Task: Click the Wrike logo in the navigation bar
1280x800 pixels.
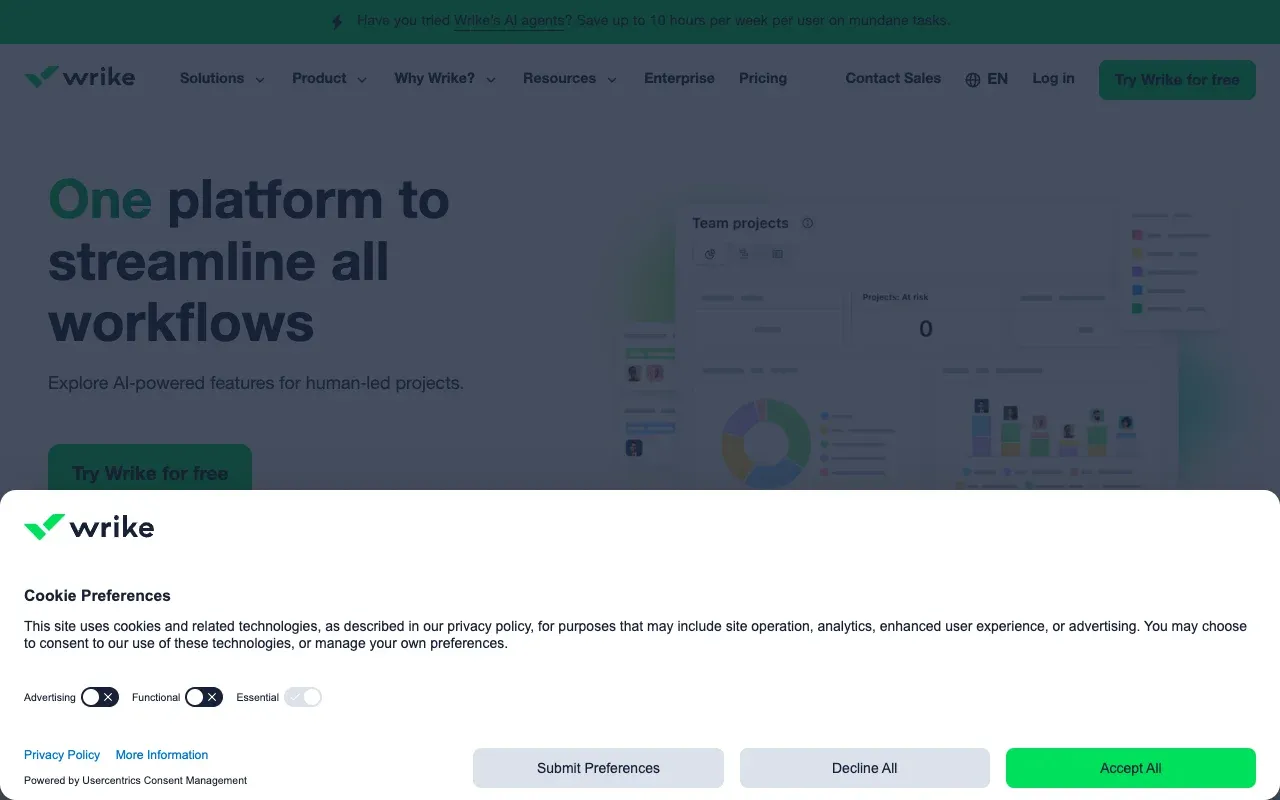Action: pos(80,78)
